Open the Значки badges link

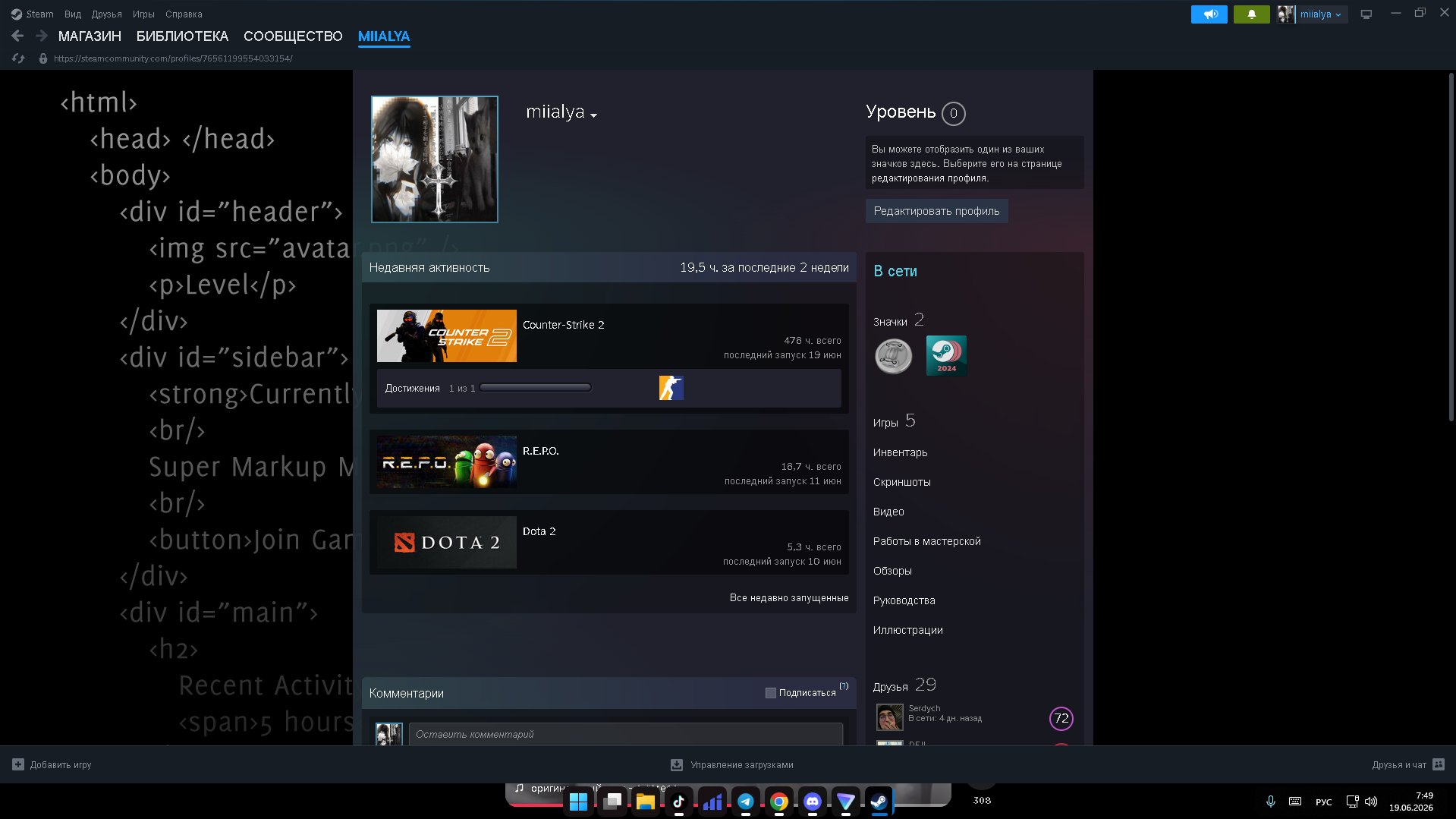click(x=898, y=320)
